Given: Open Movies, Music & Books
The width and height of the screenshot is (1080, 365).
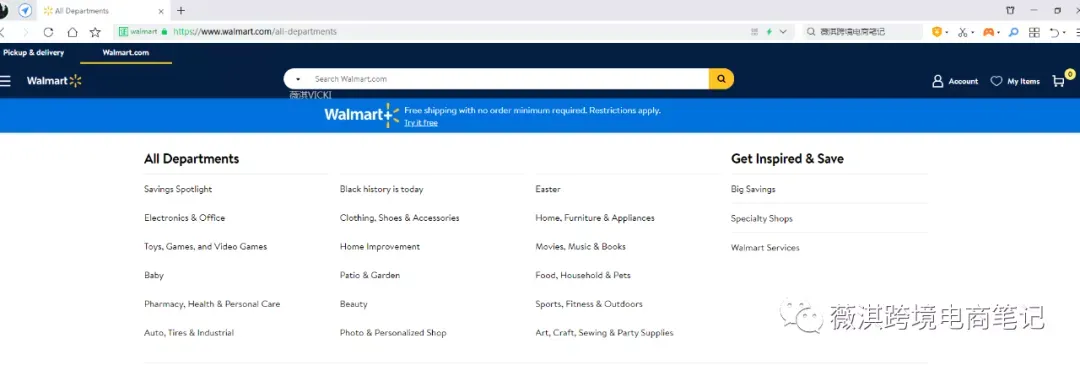Looking at the screenshot, I should pos(581,247).
